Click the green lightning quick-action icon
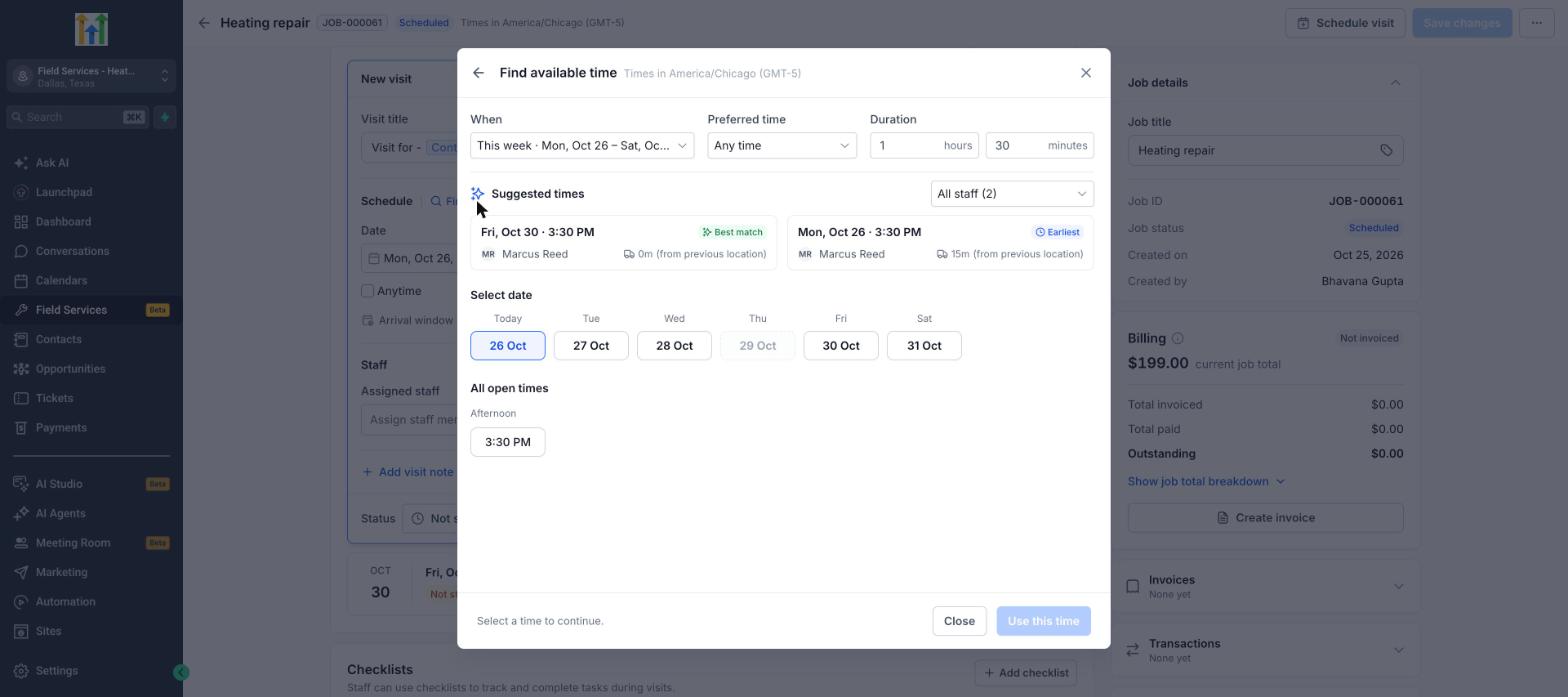Screen dimensions: 1568x697 [x=165, y=117]
